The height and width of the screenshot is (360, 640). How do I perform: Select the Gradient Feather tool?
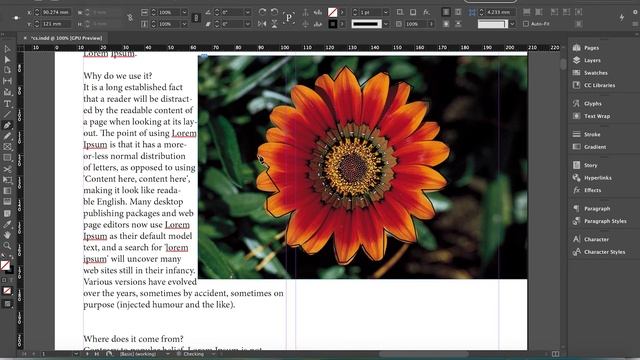coord(7,202)
